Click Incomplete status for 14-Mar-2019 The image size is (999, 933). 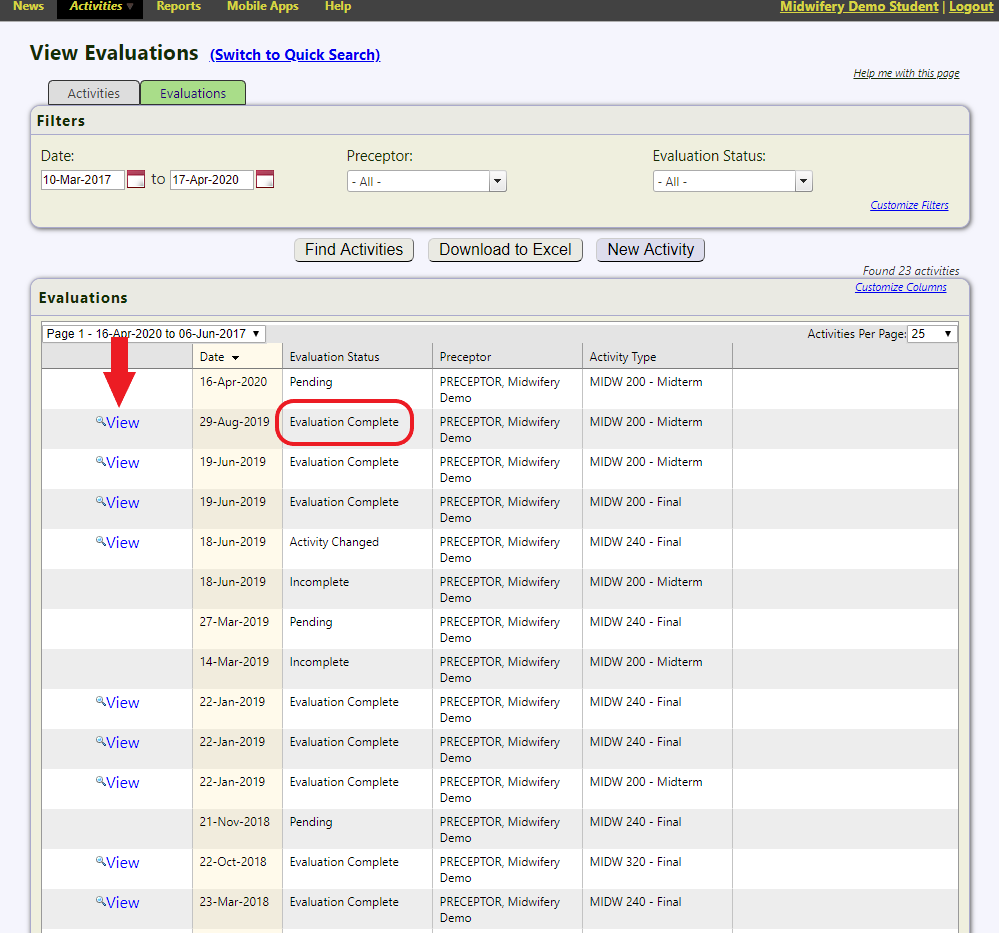(x=319, y=662)
